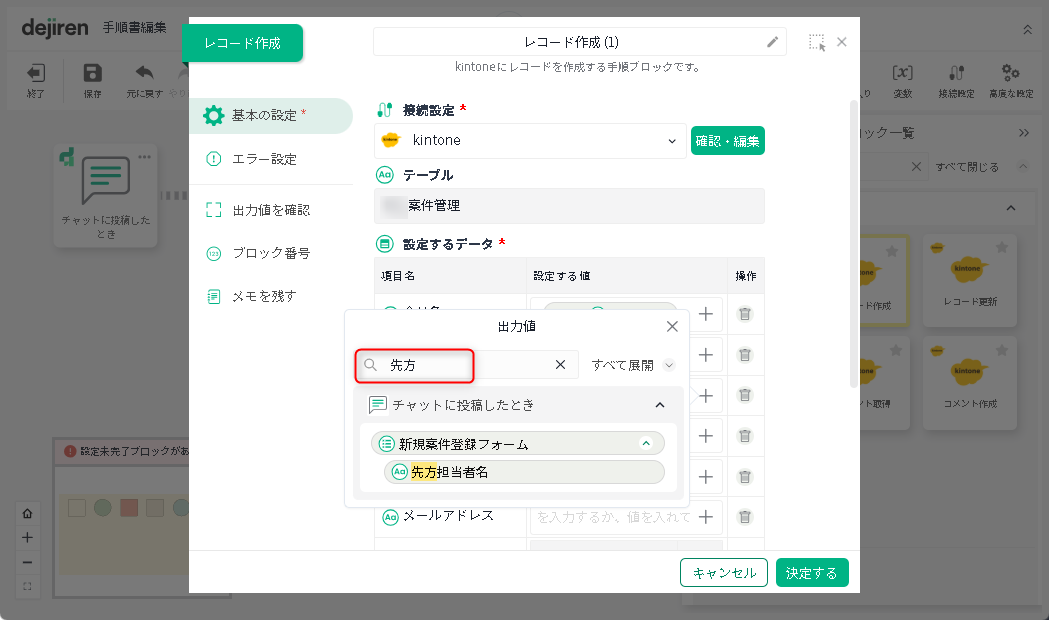The height and width of the screenshot is (620, 1049).
Task: Click the trash icon in メールアドレス row
Action: tap(745, 517)
